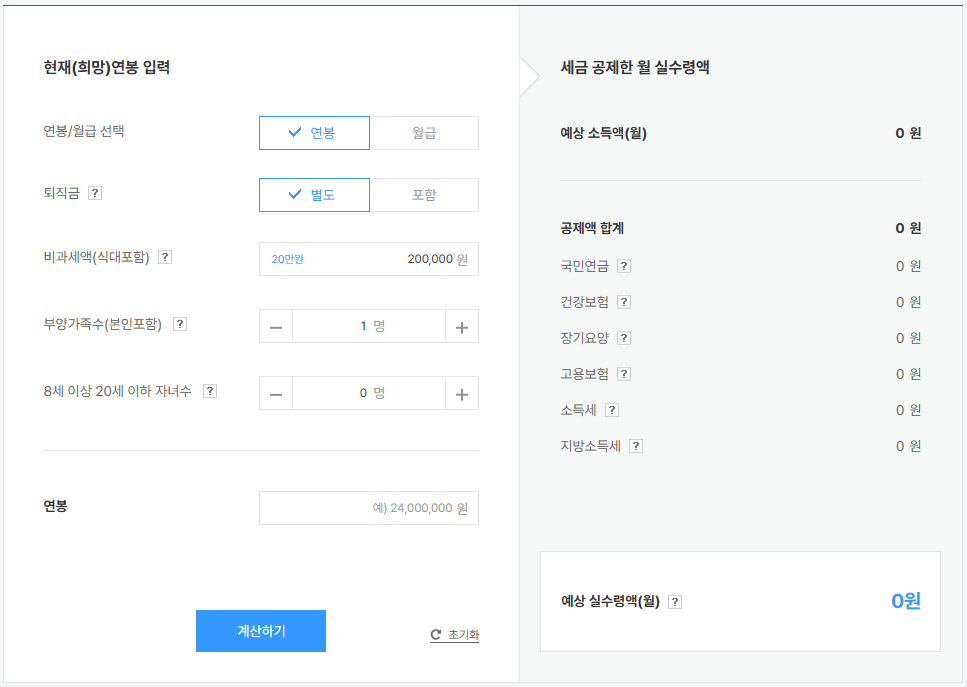Click the 국민연금 help icon
Image resolution: width=967 pixels, height=687 pixels.
[x=623, y=266]
